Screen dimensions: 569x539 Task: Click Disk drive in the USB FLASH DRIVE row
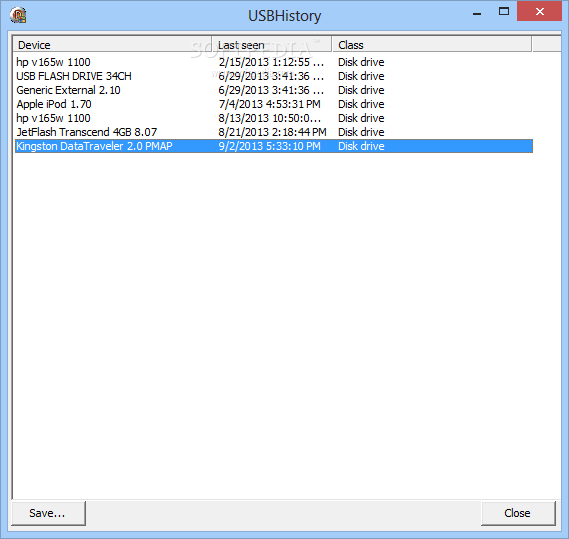(x=361, y=76)
